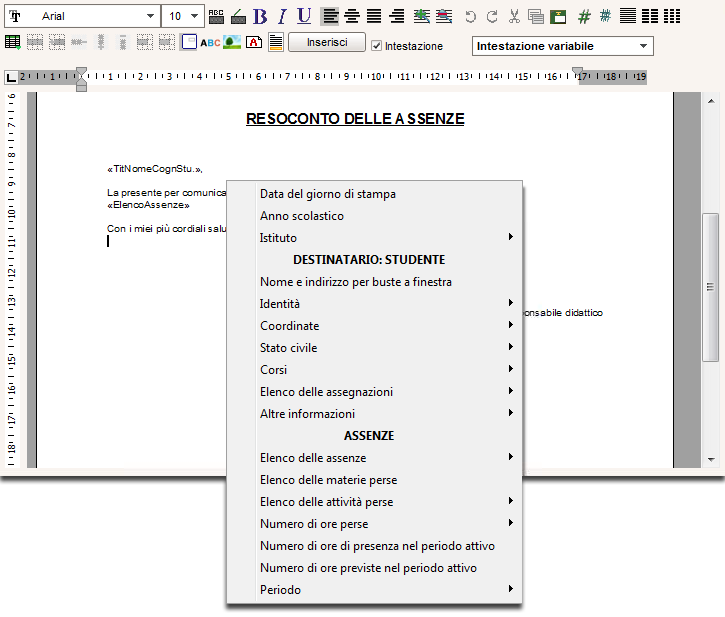Toggle italic formatting with the I icon
The width and height of the screenshot is (725, 617).
coord(283,16)
